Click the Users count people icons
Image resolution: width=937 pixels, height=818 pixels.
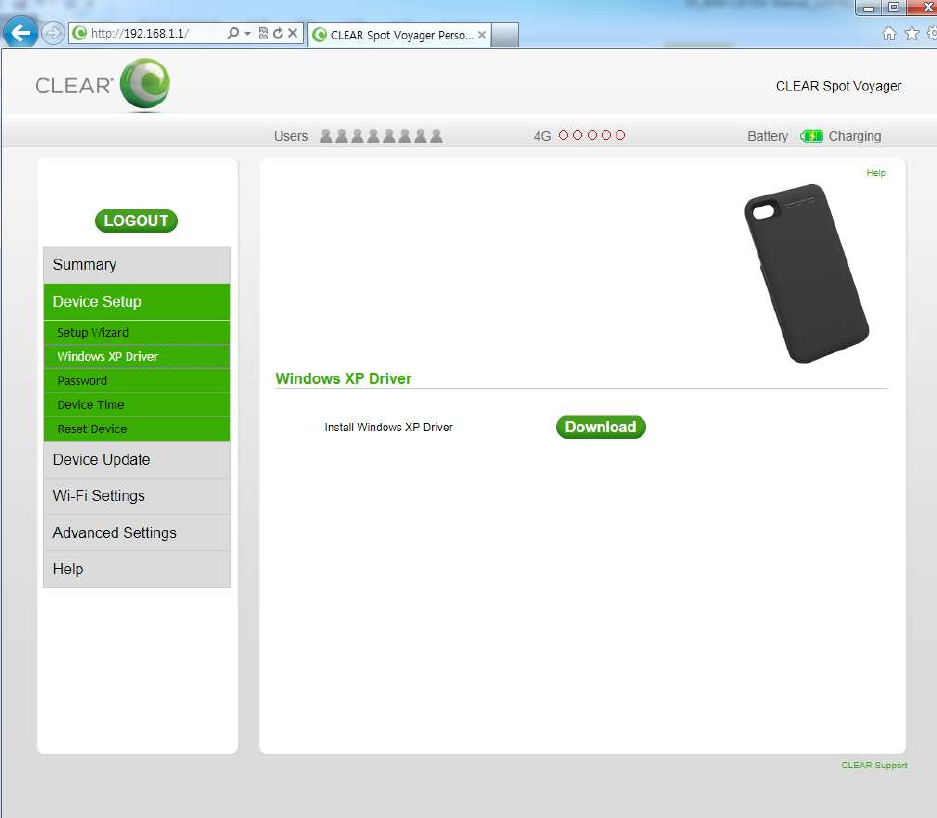click(x=381, y=136)
